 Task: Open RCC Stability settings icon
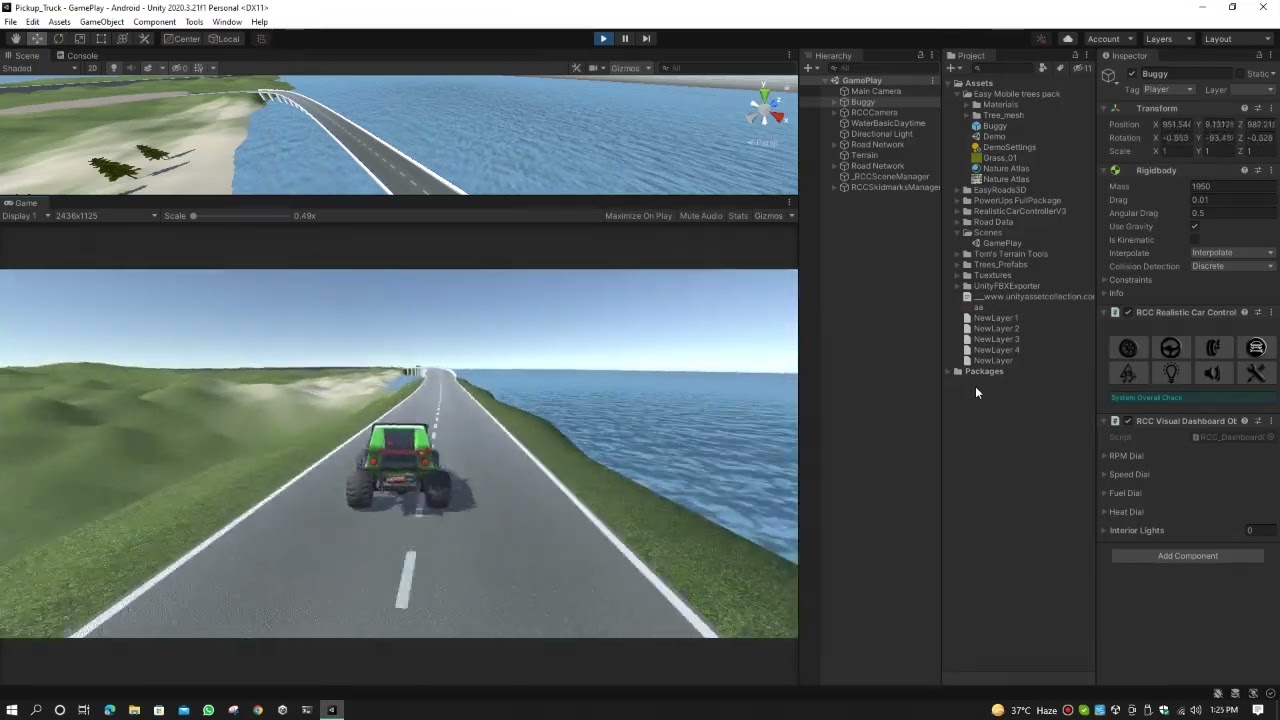coord(1128,373)
